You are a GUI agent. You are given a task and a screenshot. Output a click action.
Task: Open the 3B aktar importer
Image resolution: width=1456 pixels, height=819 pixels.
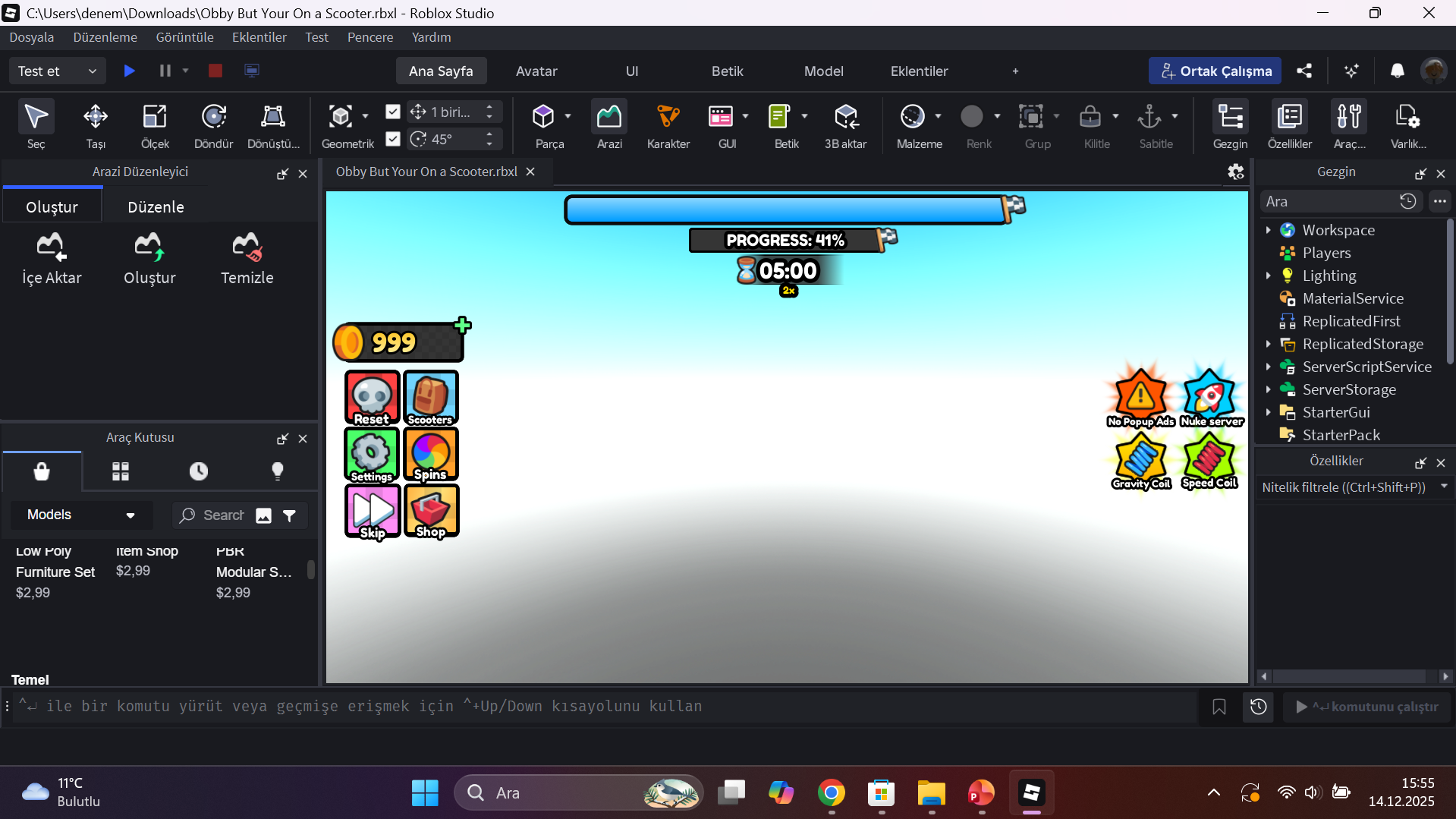tap(846, 124)
